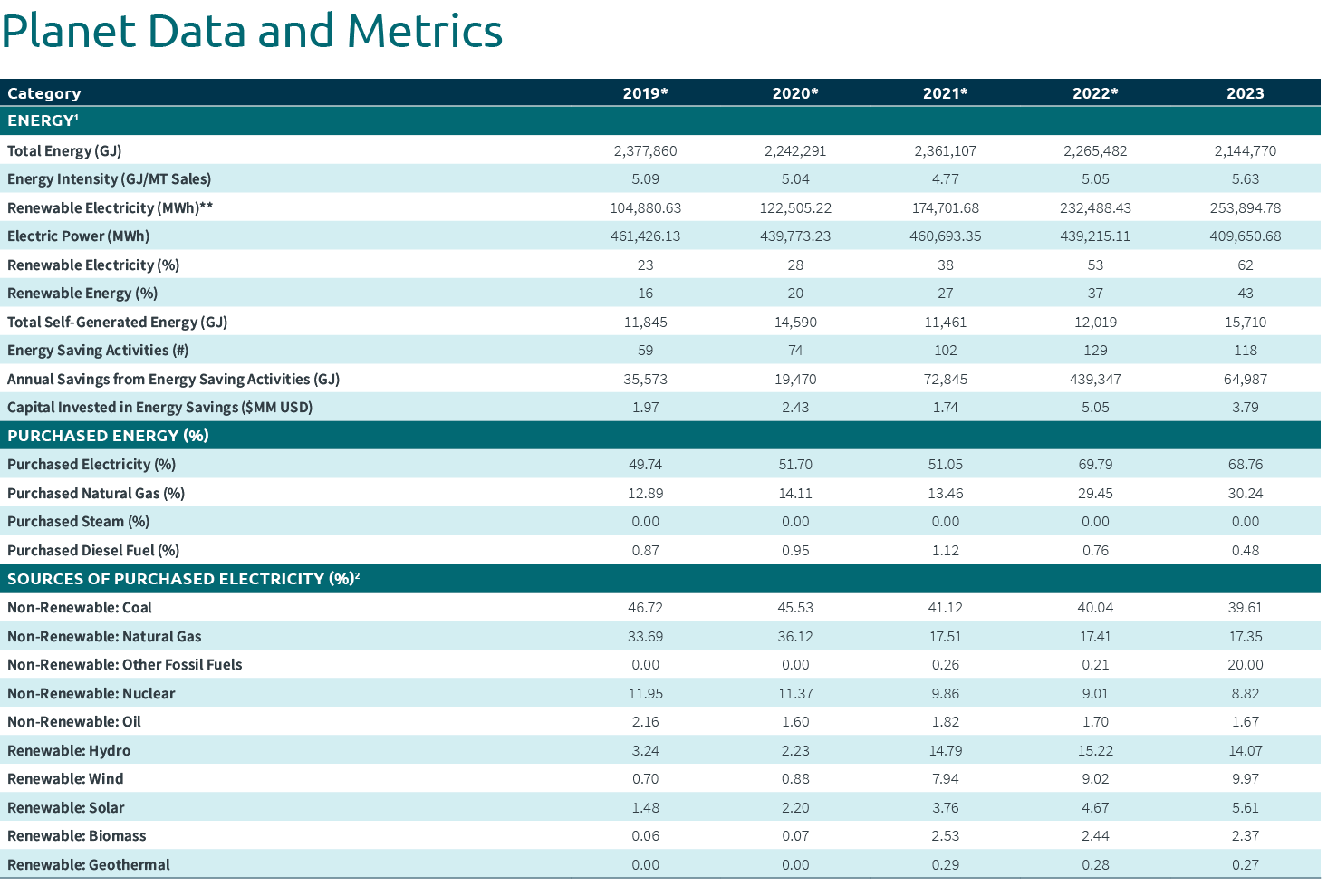Click the Purchased Diesel Fuel (%) row label
Viewport: 1337px width, 896px height.
pyautogui.click(x=92, y=550)
